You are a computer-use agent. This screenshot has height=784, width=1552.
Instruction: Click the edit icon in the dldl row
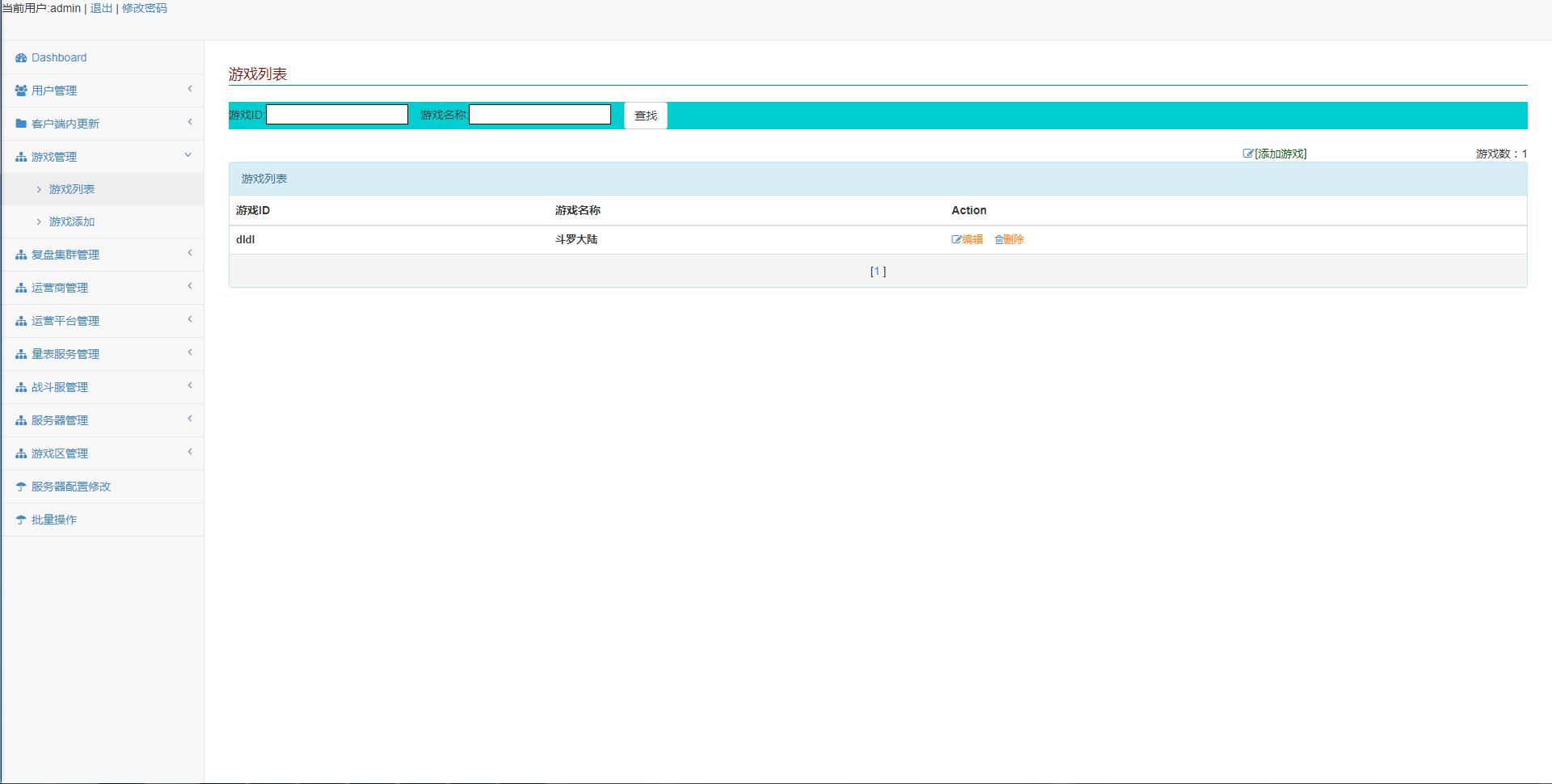click(x=956, y=239)
